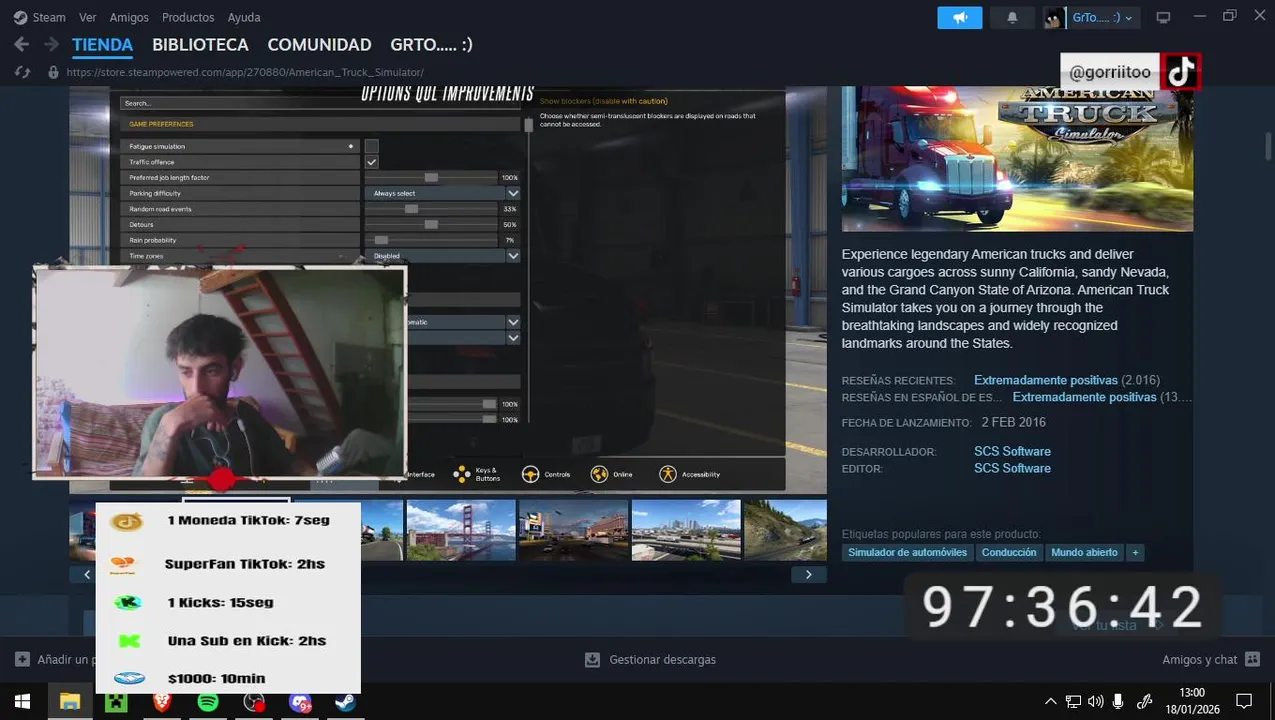The width and height of the screenshot is (1275, 720).
Task: Open the Steam announcements megaphone button
Action: pos(960,17)
